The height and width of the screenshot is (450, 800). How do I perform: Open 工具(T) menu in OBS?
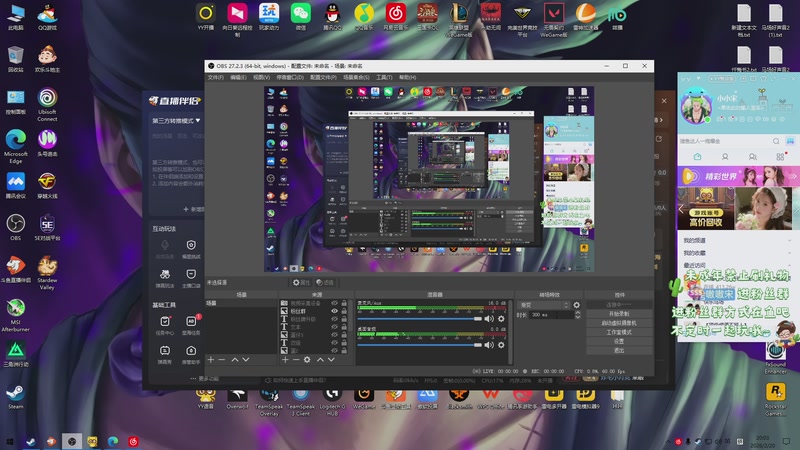[384, 78]
